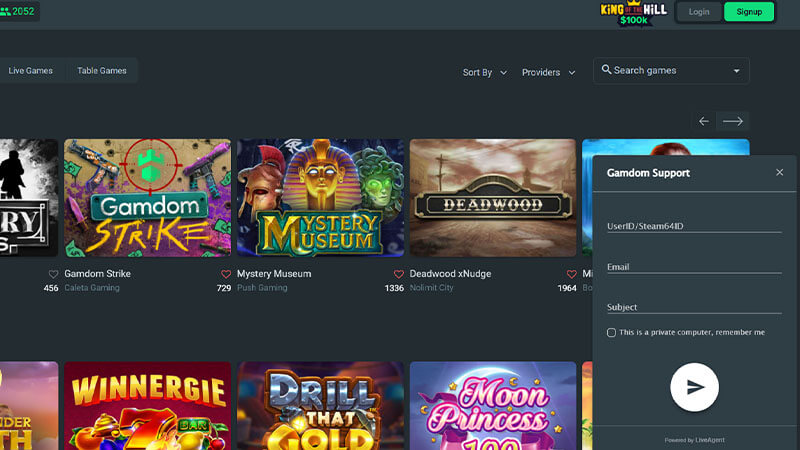800x450 pixels.
Task: Switch to the Live Games tab
Action: (30, 71)
